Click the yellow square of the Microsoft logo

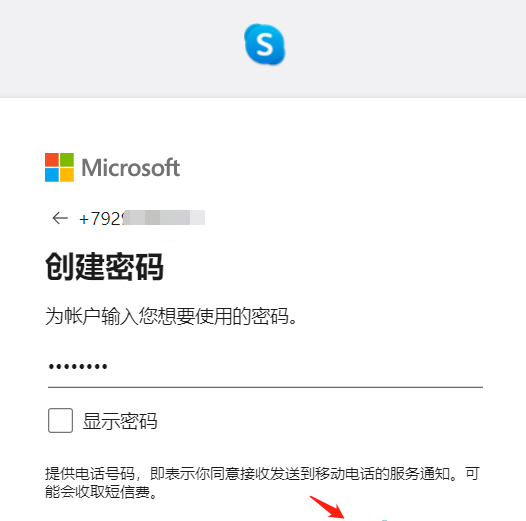(x=67, y=175)
